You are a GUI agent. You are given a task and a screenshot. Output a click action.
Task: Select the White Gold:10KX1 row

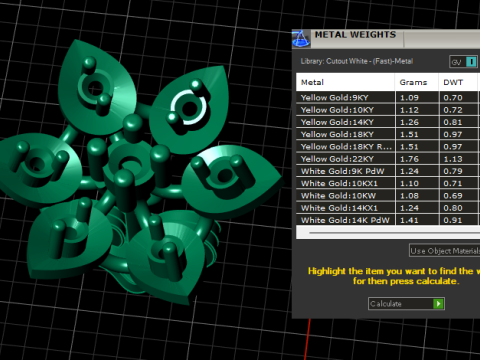point(388,183)
